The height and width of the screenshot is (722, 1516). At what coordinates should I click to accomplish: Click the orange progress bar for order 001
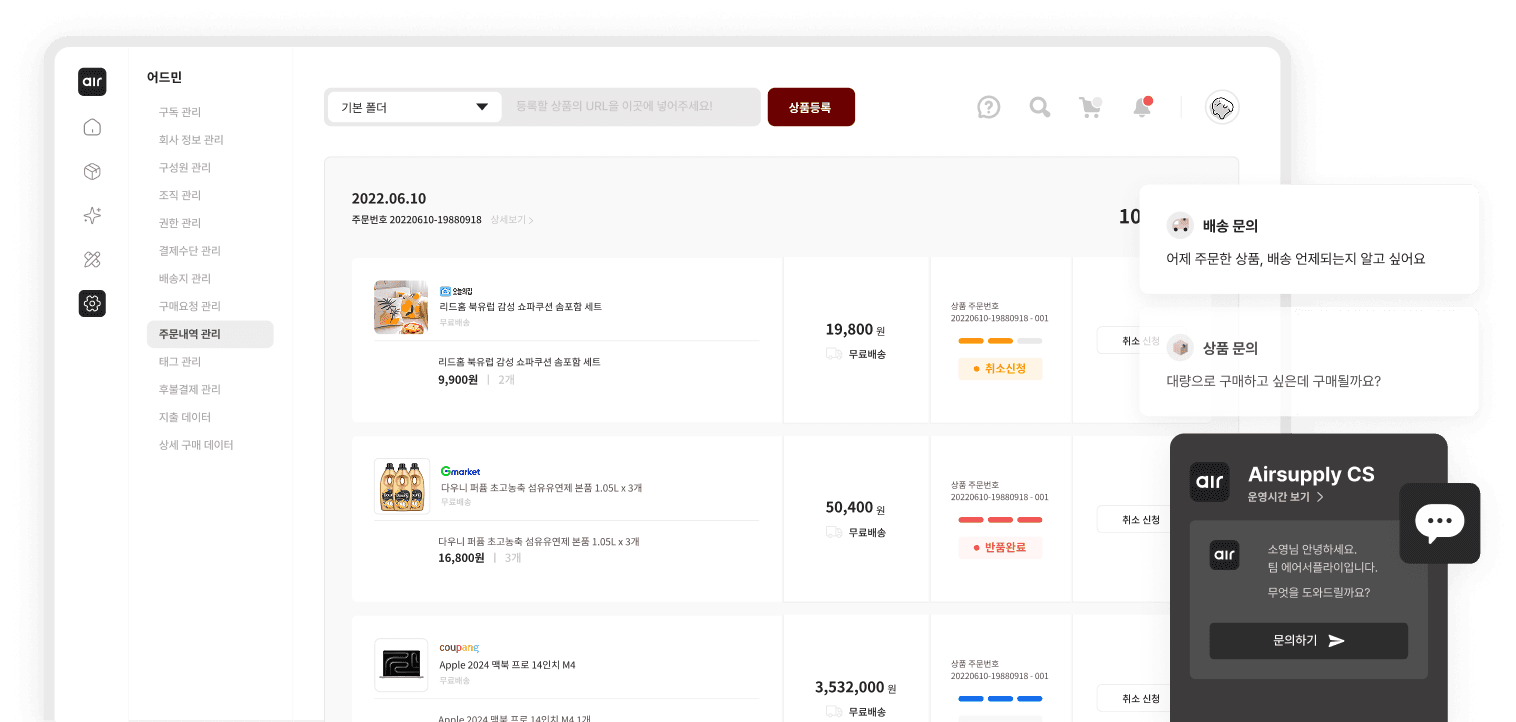coord(1000,341)
